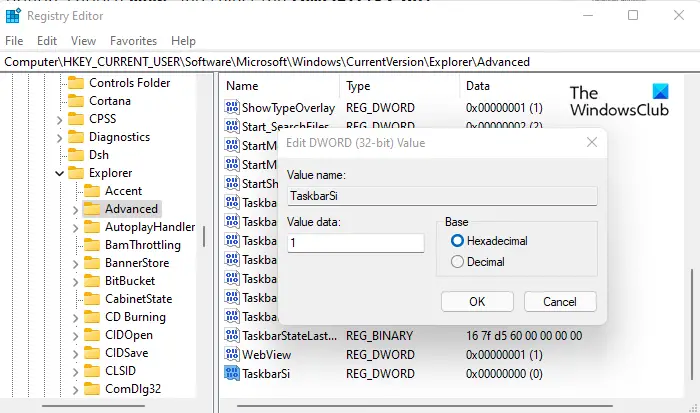The height and width of the screenshot is (413, 700).
Task: Click the AutoplayHandler folder icon
Action: click(x=92, y=227)
